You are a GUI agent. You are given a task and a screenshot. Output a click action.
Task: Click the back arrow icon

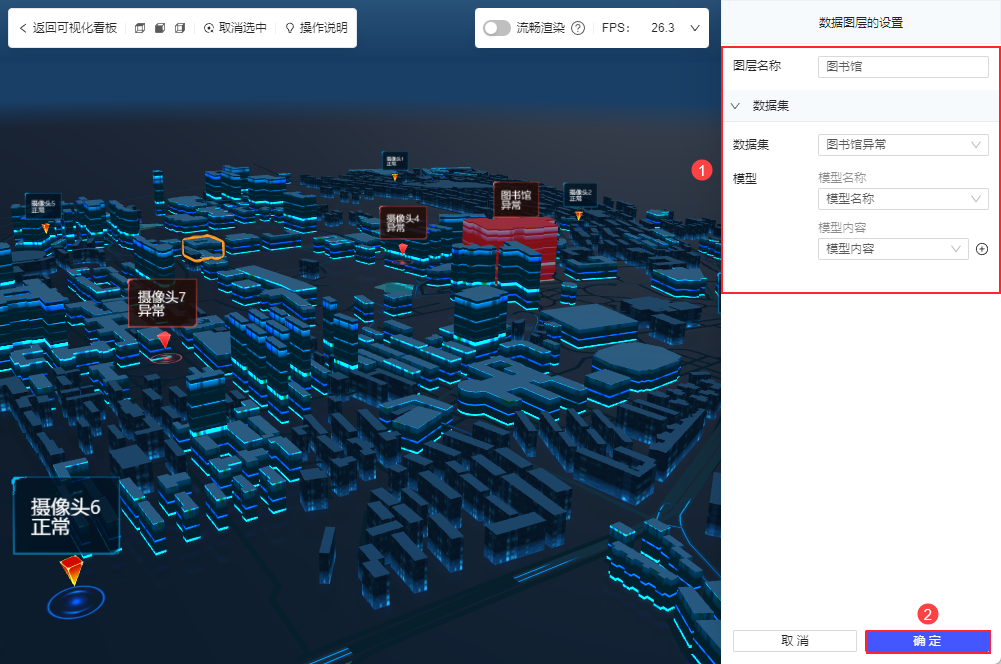[x=23, y=28]
